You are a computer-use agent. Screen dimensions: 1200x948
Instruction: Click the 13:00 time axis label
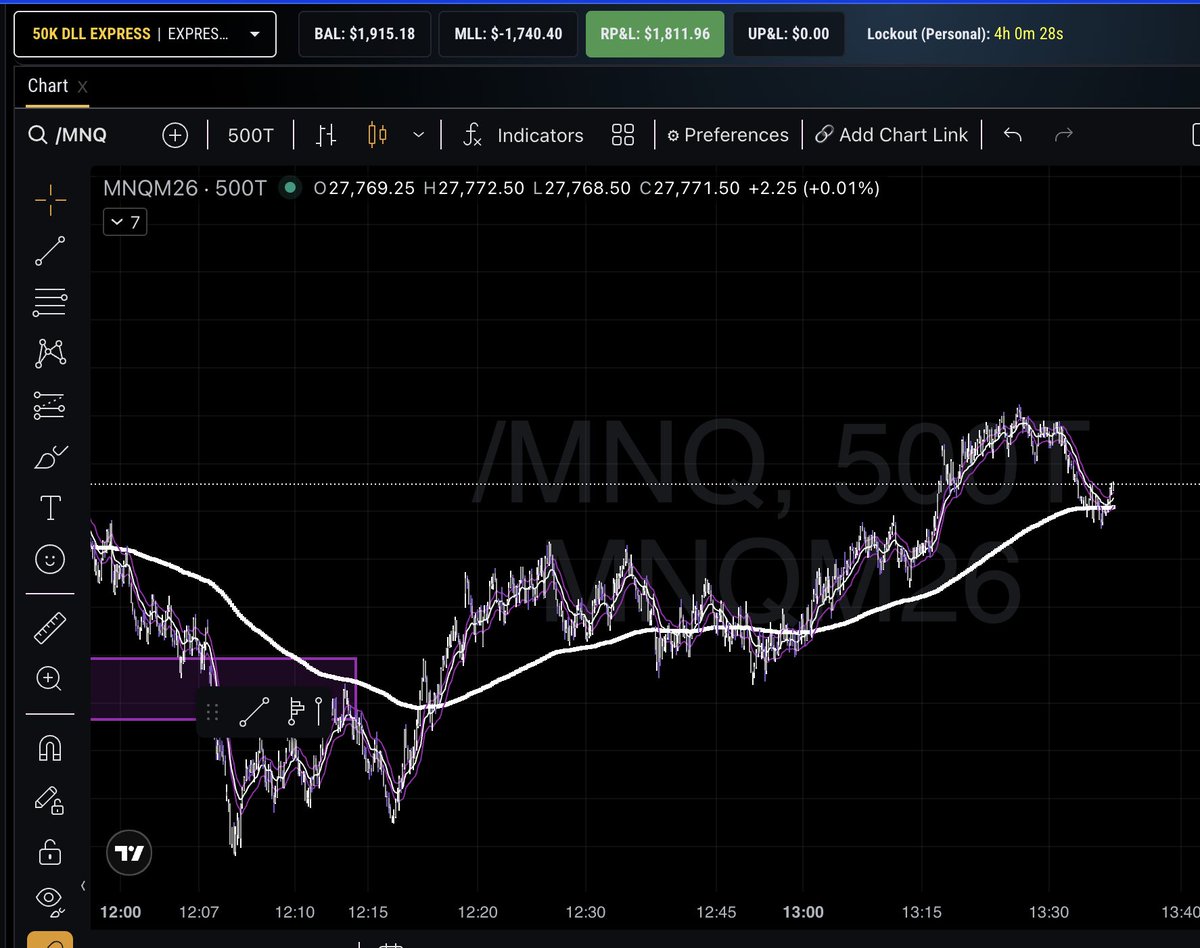pos(803,912)
